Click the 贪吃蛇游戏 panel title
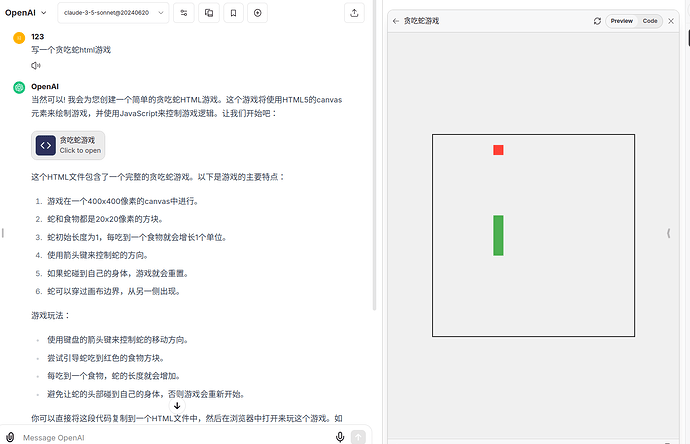The image size is (690, 444). point(422,21)
